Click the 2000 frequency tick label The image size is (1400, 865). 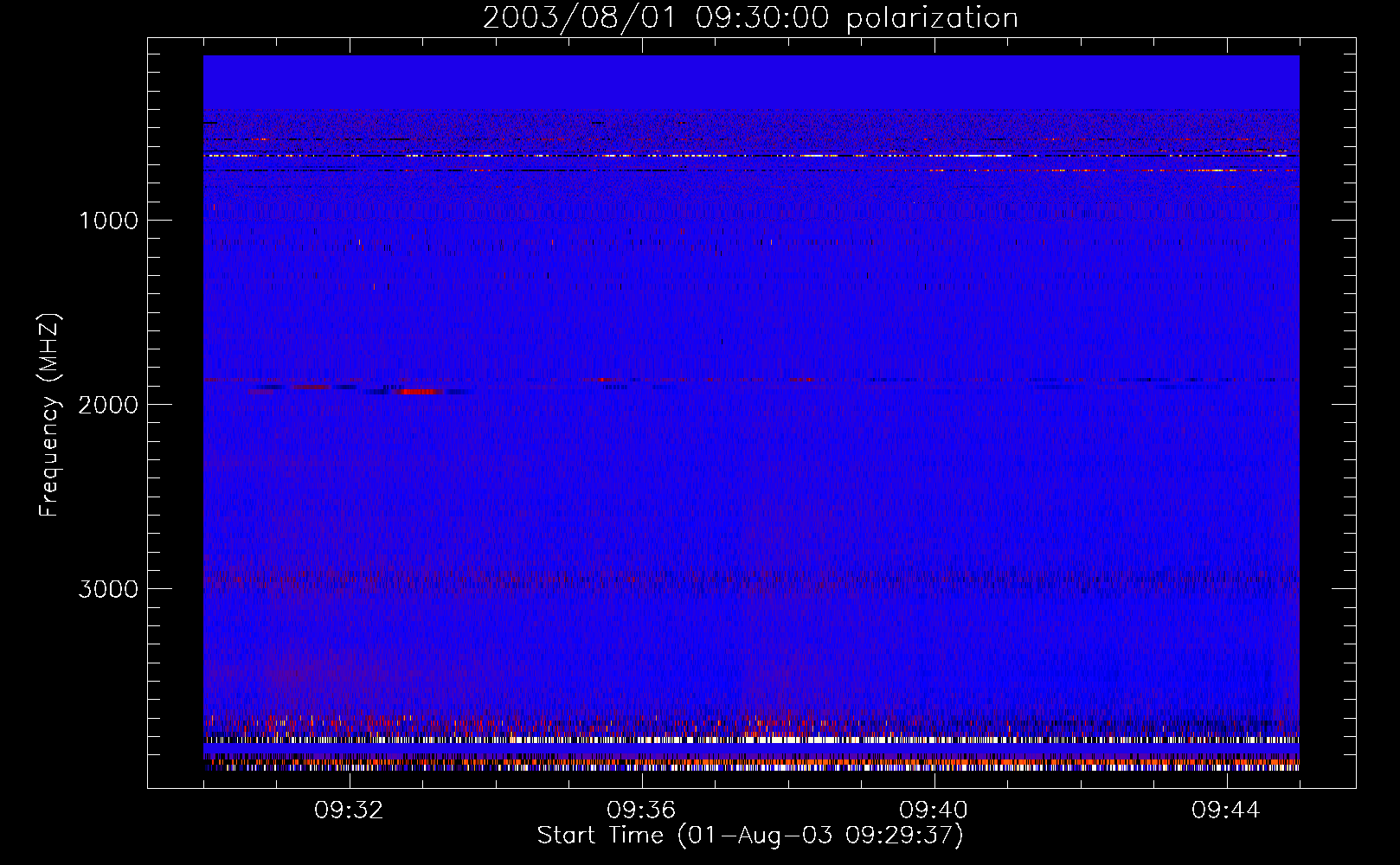click(x=108, y=405)
